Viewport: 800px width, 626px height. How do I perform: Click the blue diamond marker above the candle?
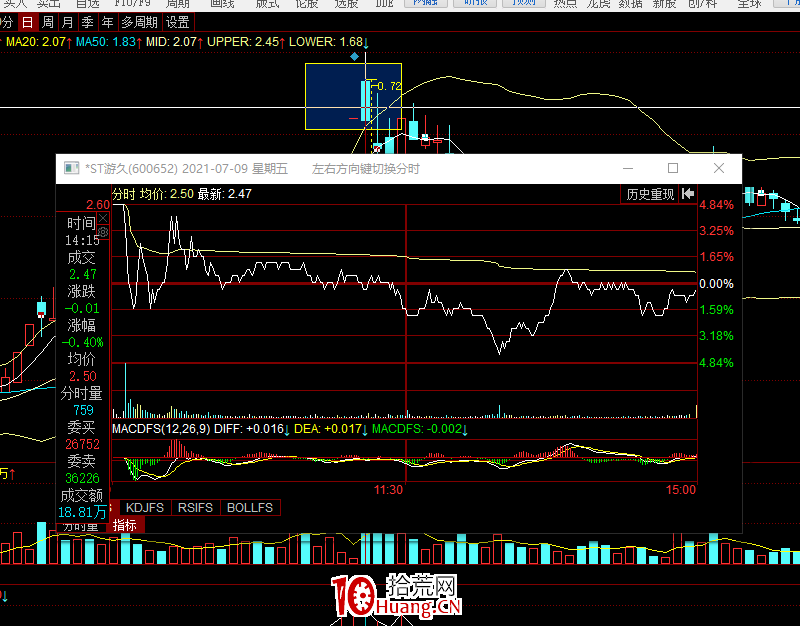coord(355,56)
